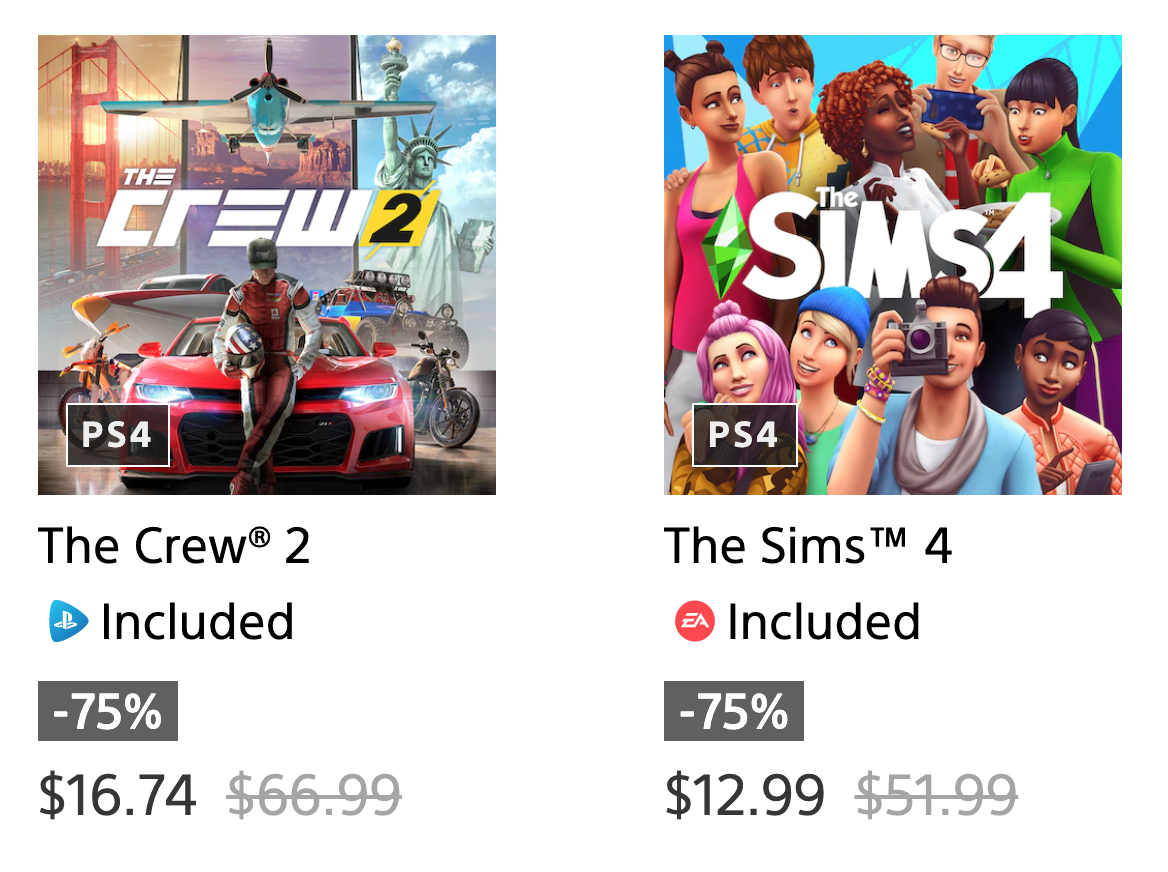1168x872 pixels.
Task: Click the crossed-out $66.99 original price
Action: click(314, 795)
